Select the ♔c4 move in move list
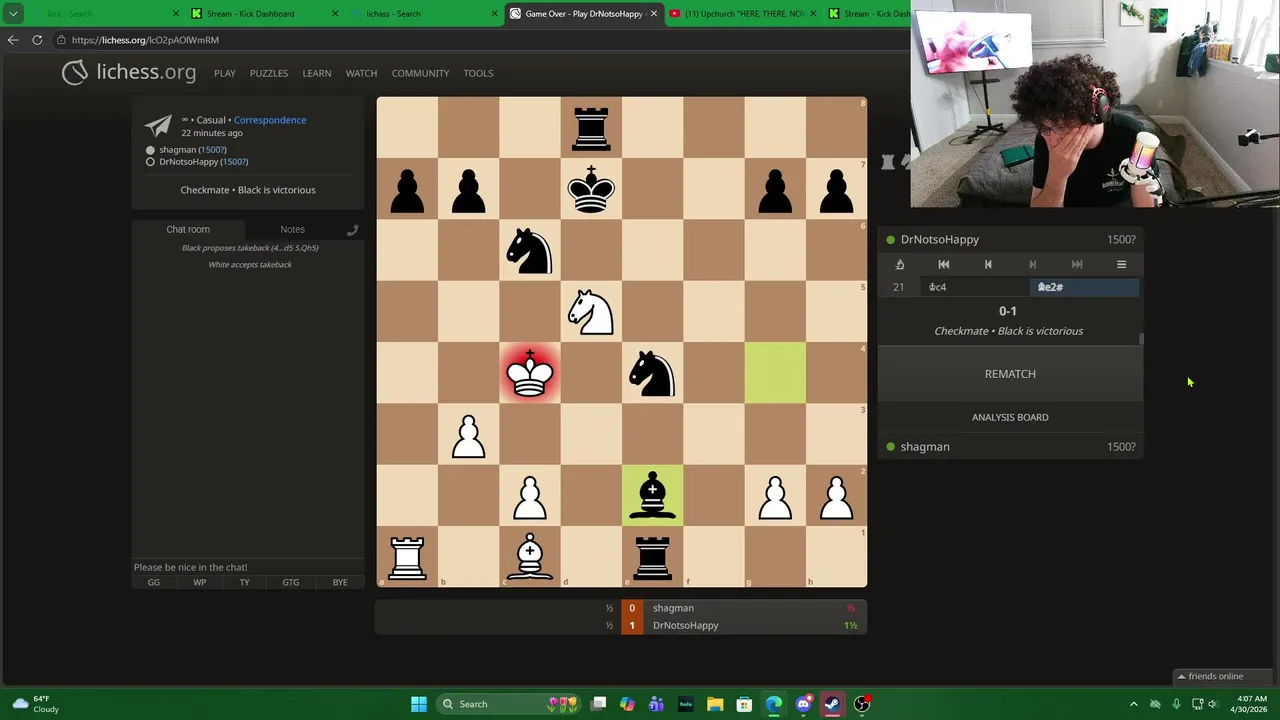The height and width of the screenshot is (720, 1280). (x=975, y=287)
